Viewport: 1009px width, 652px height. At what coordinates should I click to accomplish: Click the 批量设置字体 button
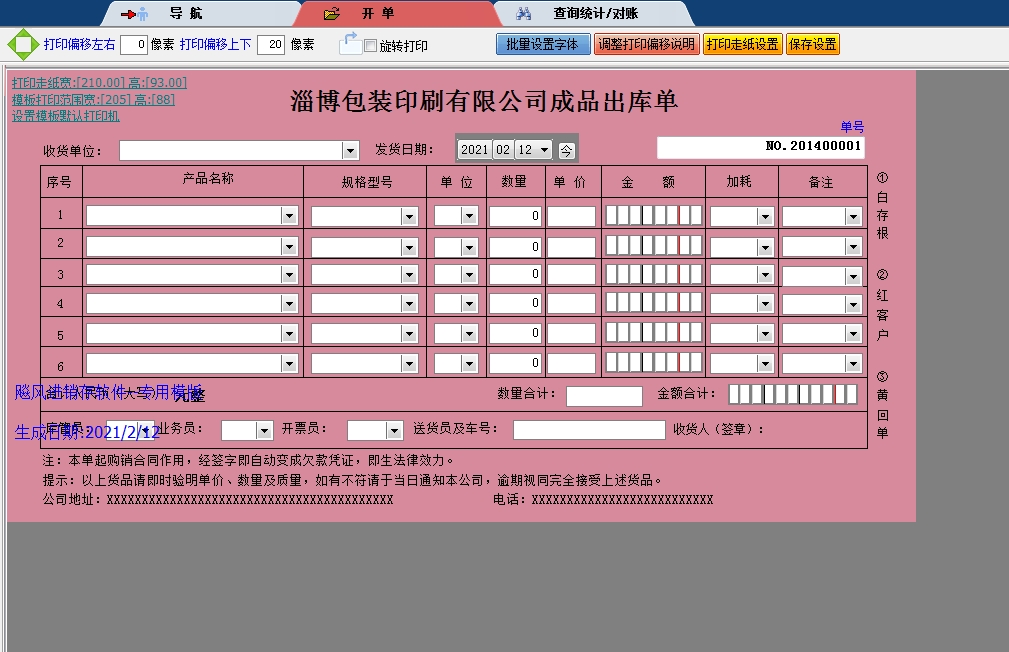coord(542,45)
